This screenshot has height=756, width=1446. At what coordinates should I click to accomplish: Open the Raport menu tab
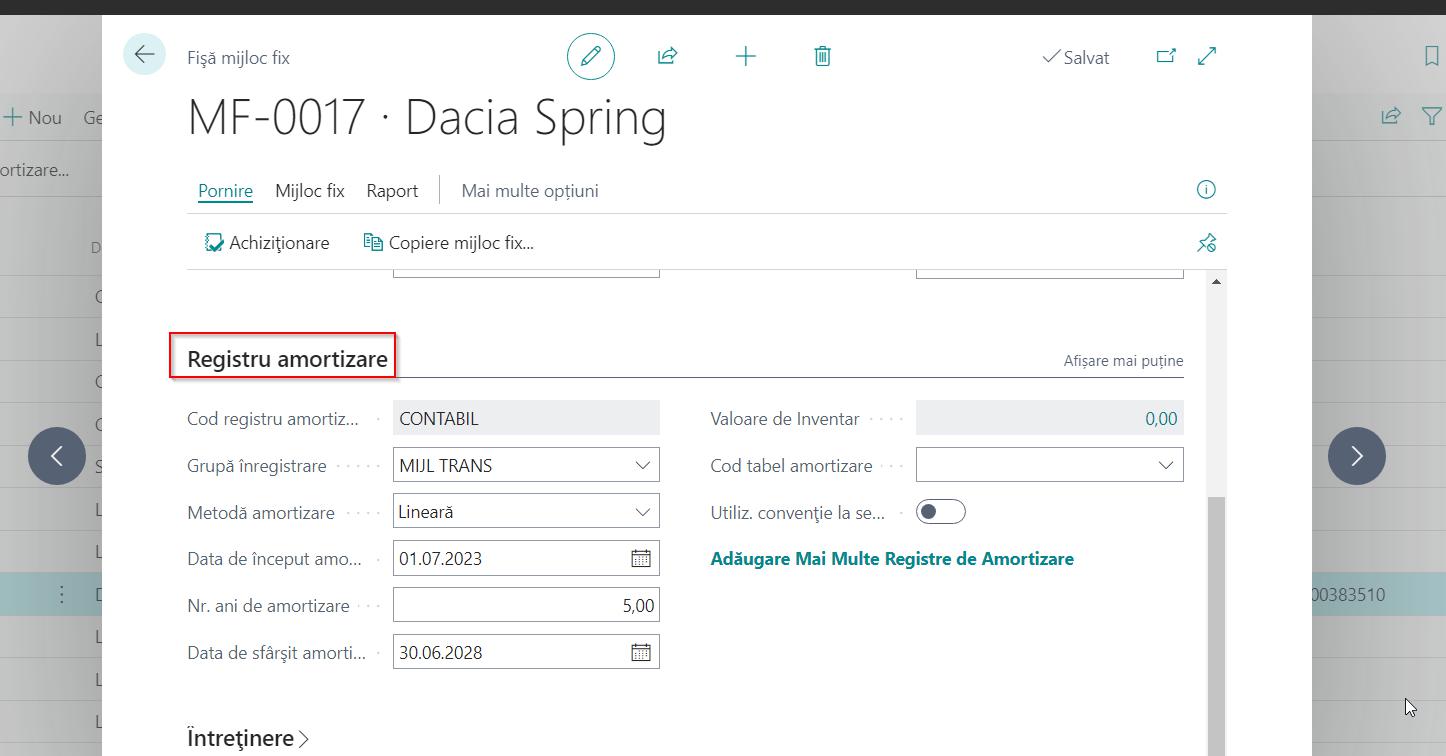tap(392, 191)
